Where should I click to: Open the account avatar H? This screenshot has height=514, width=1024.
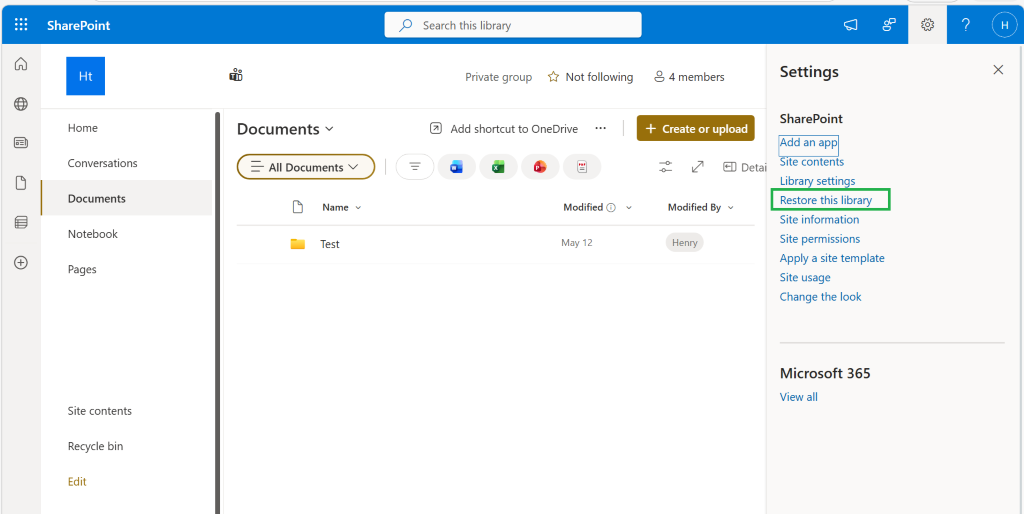(1004, 25)
